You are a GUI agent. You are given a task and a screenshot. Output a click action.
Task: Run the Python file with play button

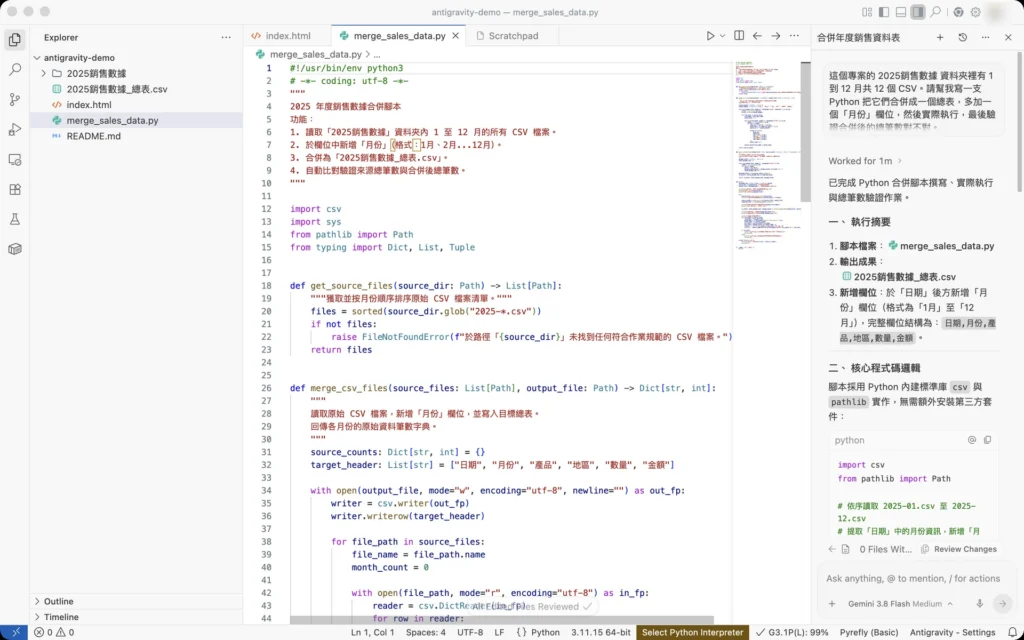(x=710, y=36)
